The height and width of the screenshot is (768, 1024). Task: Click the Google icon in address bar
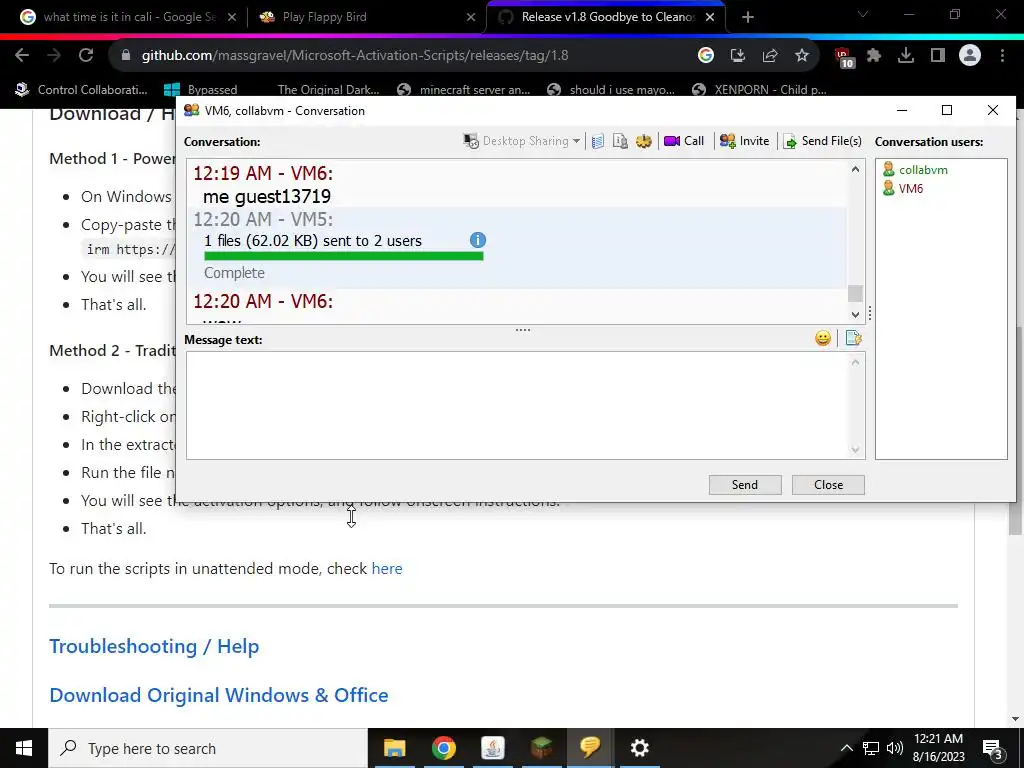pyautogui.click(x=705, y=56)
